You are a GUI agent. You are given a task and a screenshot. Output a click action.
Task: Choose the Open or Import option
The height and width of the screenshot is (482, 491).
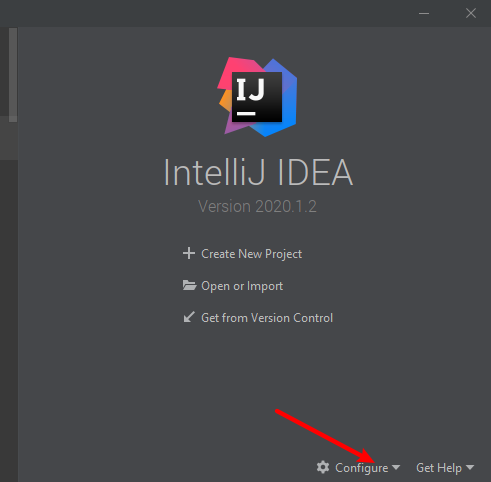(x=242, y=286)
